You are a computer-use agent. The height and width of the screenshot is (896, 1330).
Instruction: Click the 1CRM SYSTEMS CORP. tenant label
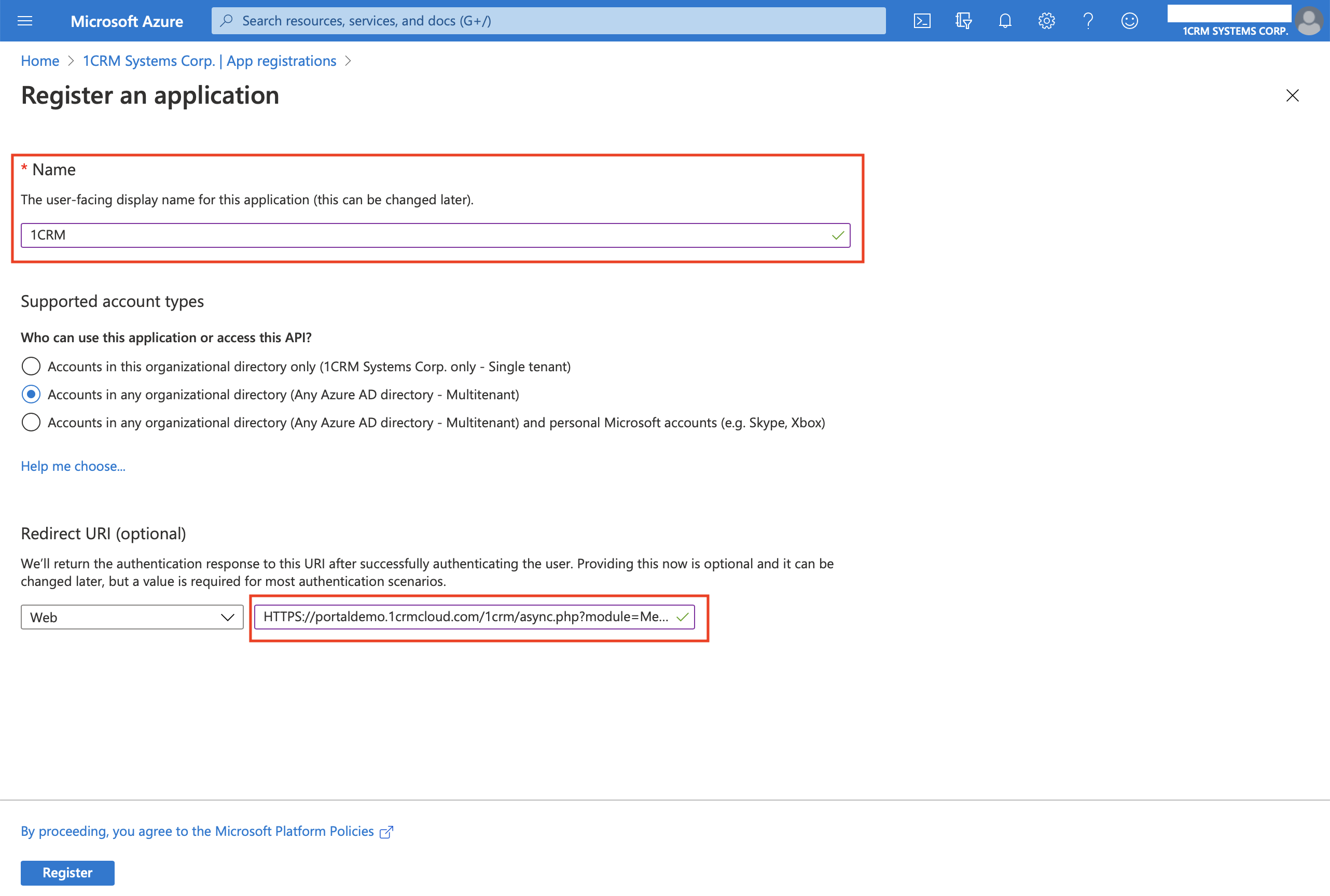pos(1235,31)
